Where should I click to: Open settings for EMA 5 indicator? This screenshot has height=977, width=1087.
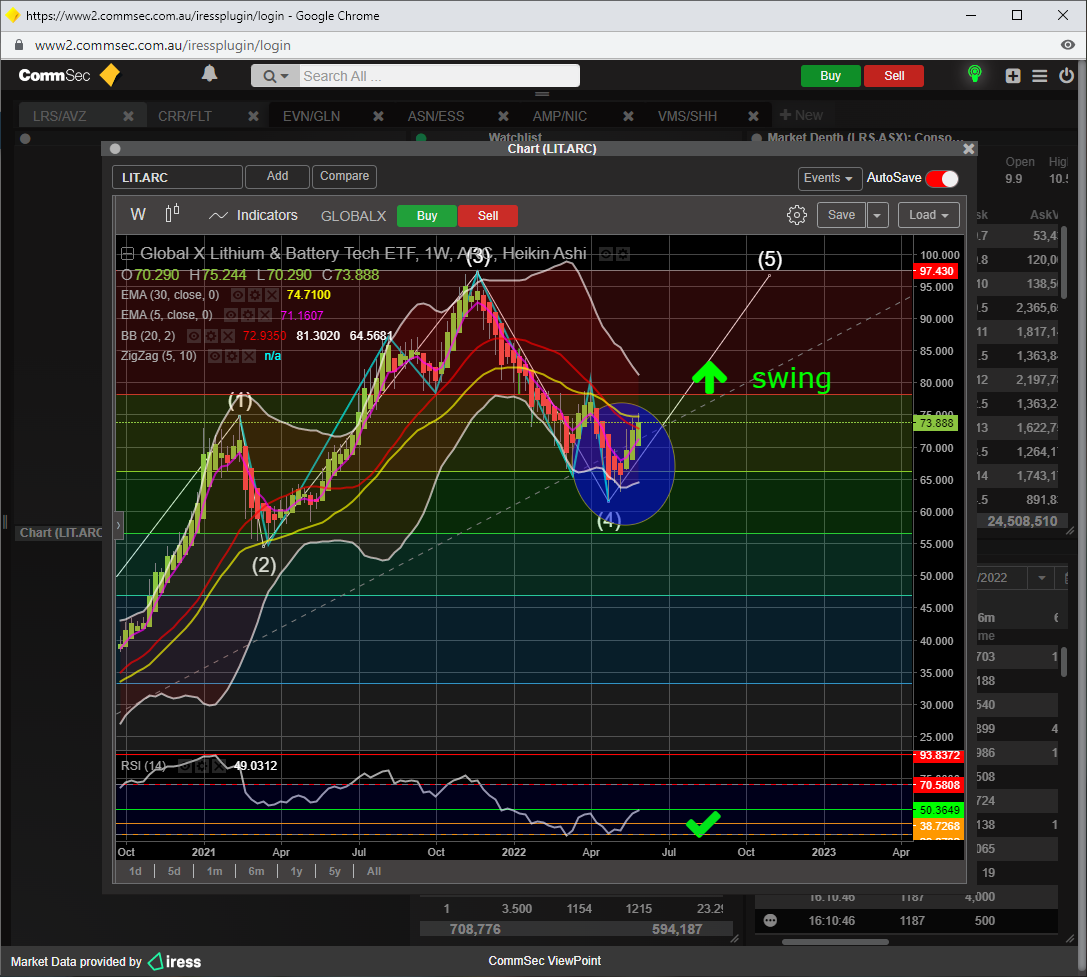point(247,315)
